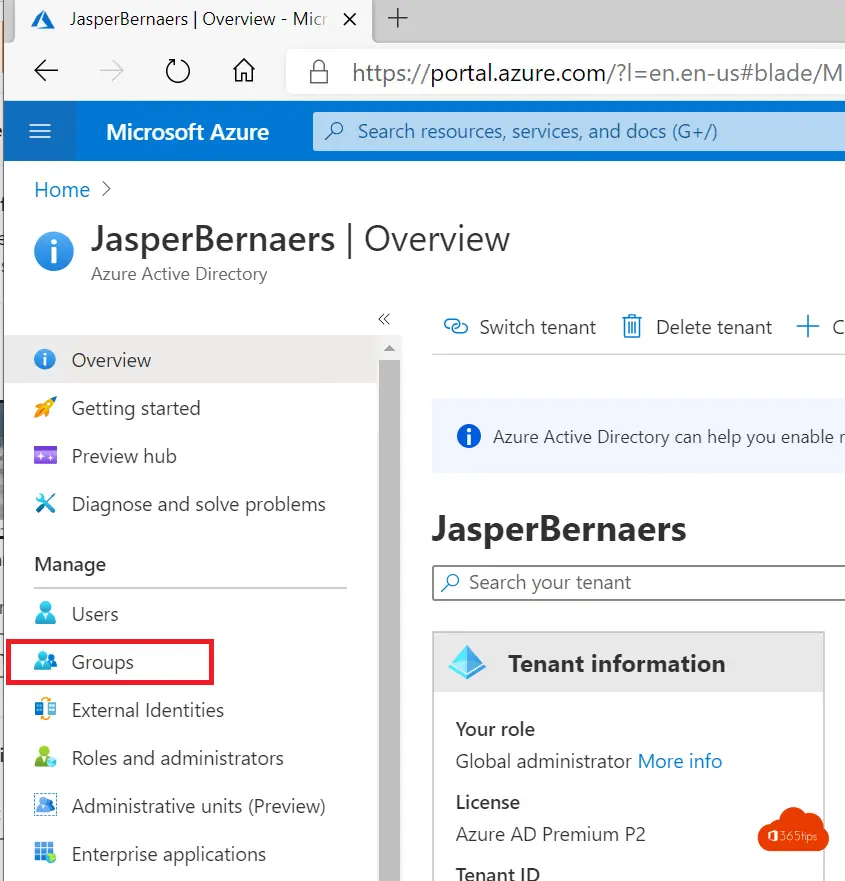The image size is (845, 881).
Task: Click the Azure AD info banner
Action: coord(639,436)
